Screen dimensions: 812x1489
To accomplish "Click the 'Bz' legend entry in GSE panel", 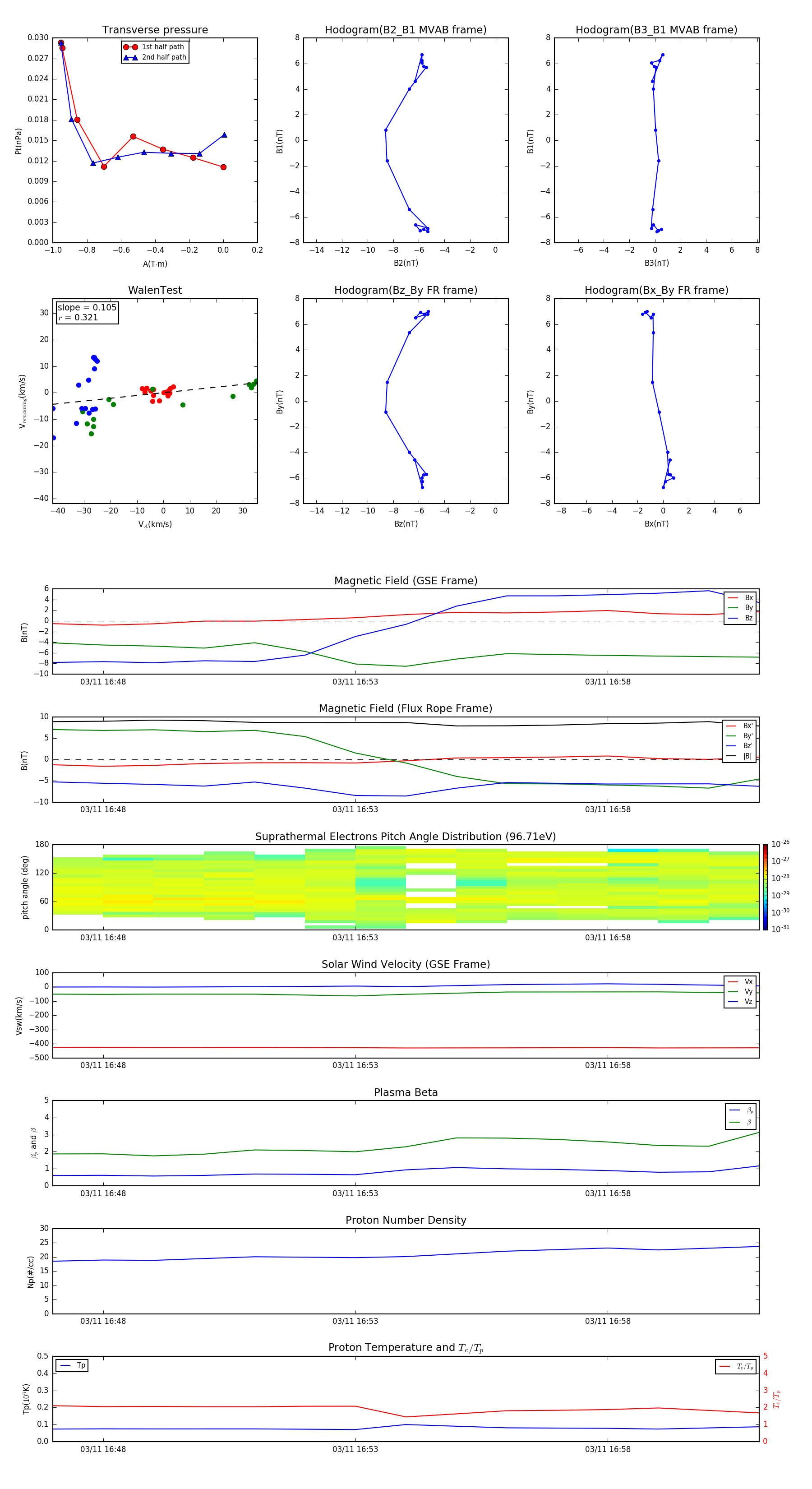I will click(740, 618).
